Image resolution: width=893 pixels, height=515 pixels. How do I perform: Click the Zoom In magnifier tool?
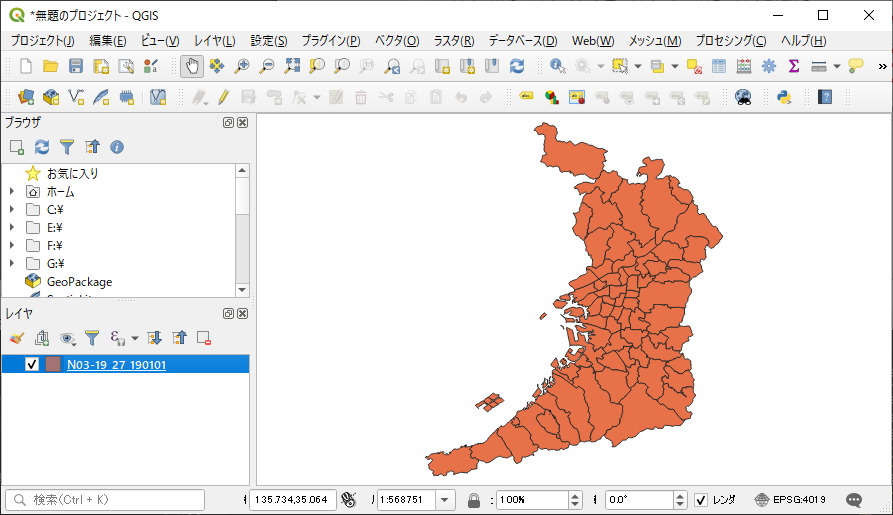click(x=242, y=66)
